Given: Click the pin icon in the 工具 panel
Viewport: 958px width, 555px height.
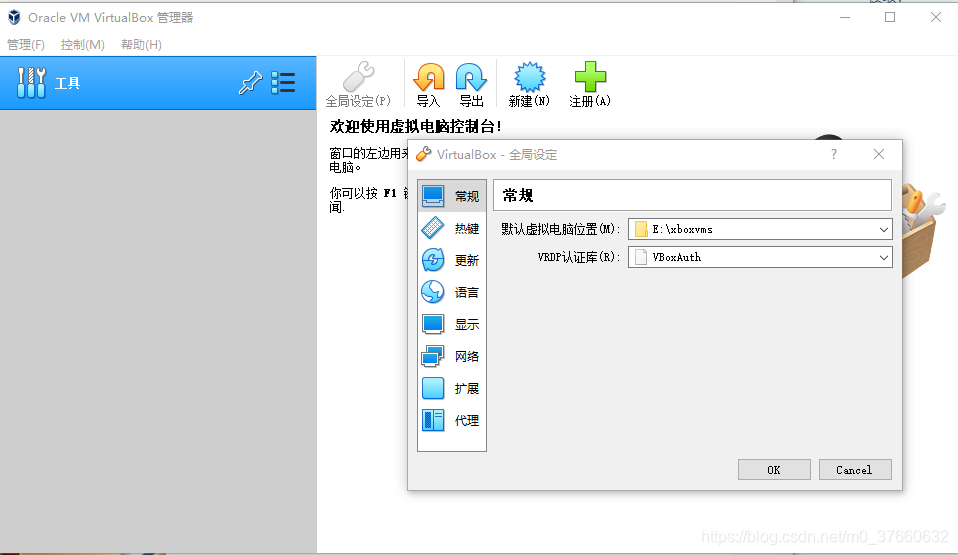Looking at the screenshot, I should pyautogui.click(x=250, y=83).
